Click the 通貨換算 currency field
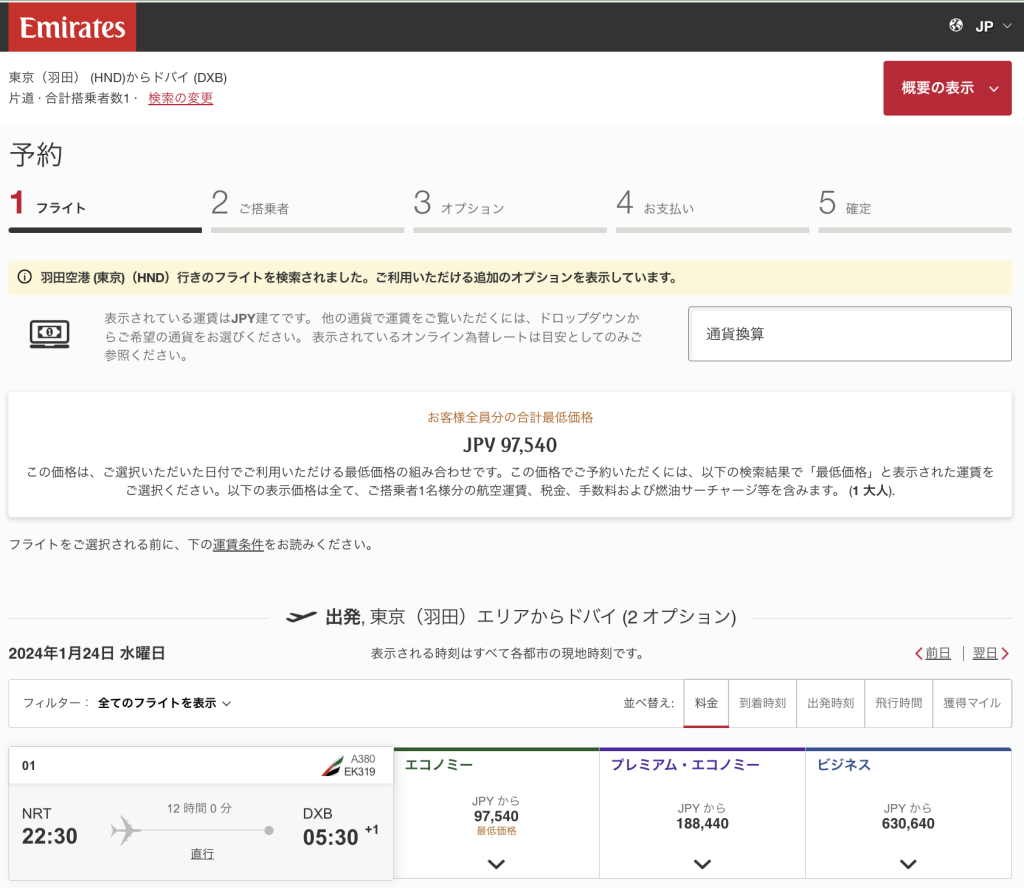1024x888 pixels. coord(849,334)
